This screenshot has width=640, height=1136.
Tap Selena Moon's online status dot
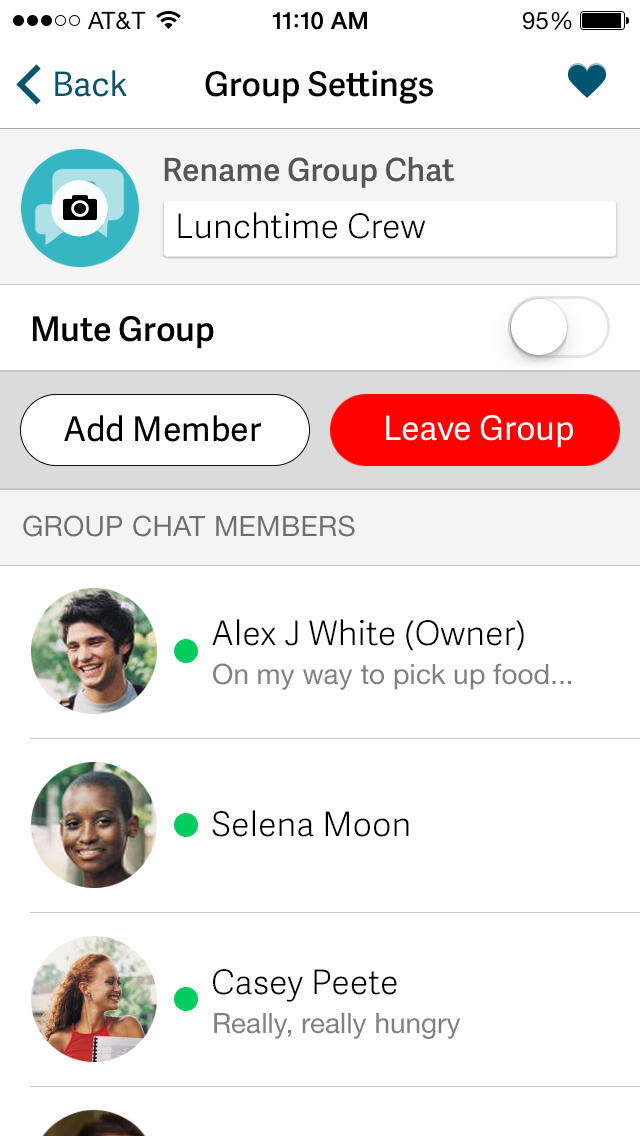tap(186, 825)
